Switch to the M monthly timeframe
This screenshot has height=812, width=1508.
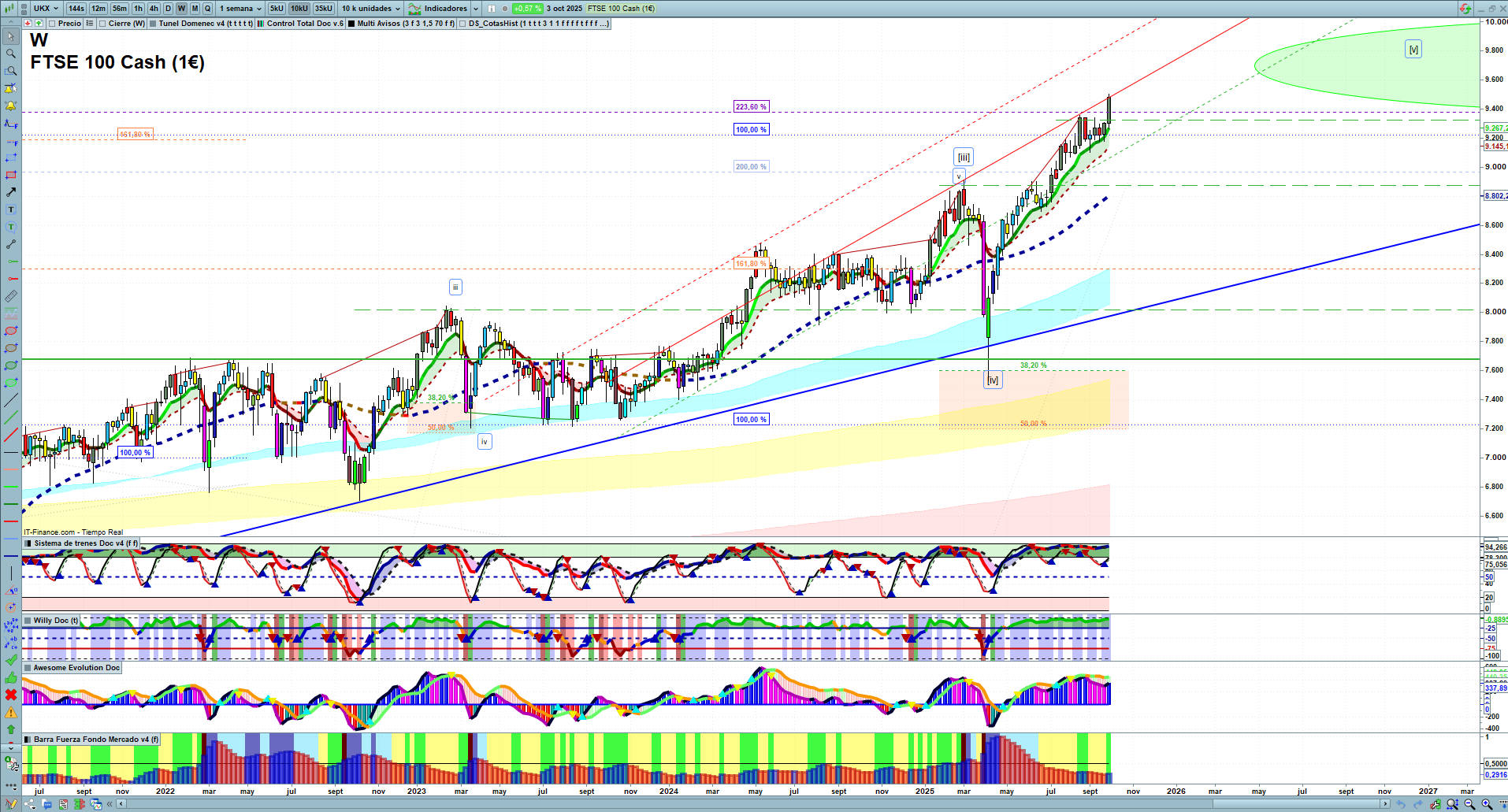click(x=195, y=9)
